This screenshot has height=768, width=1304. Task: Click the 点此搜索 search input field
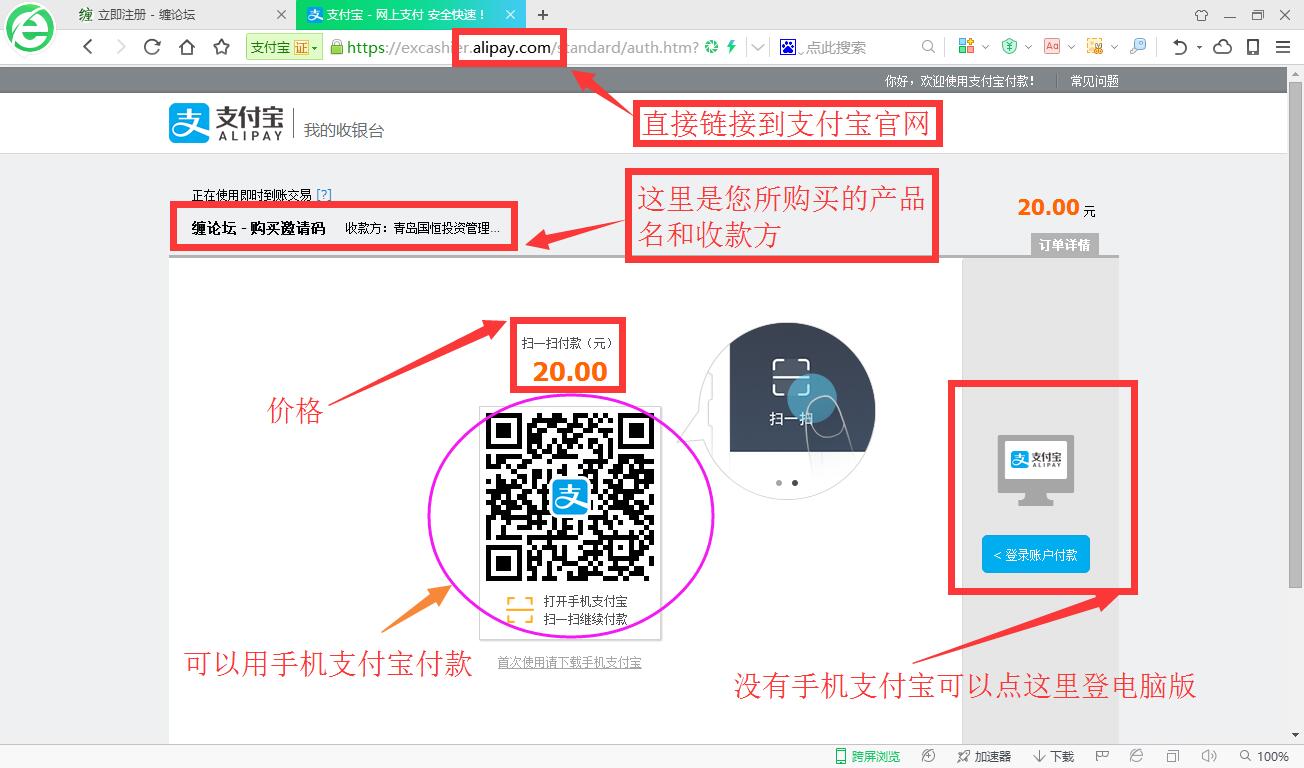(x=860, y=47)
